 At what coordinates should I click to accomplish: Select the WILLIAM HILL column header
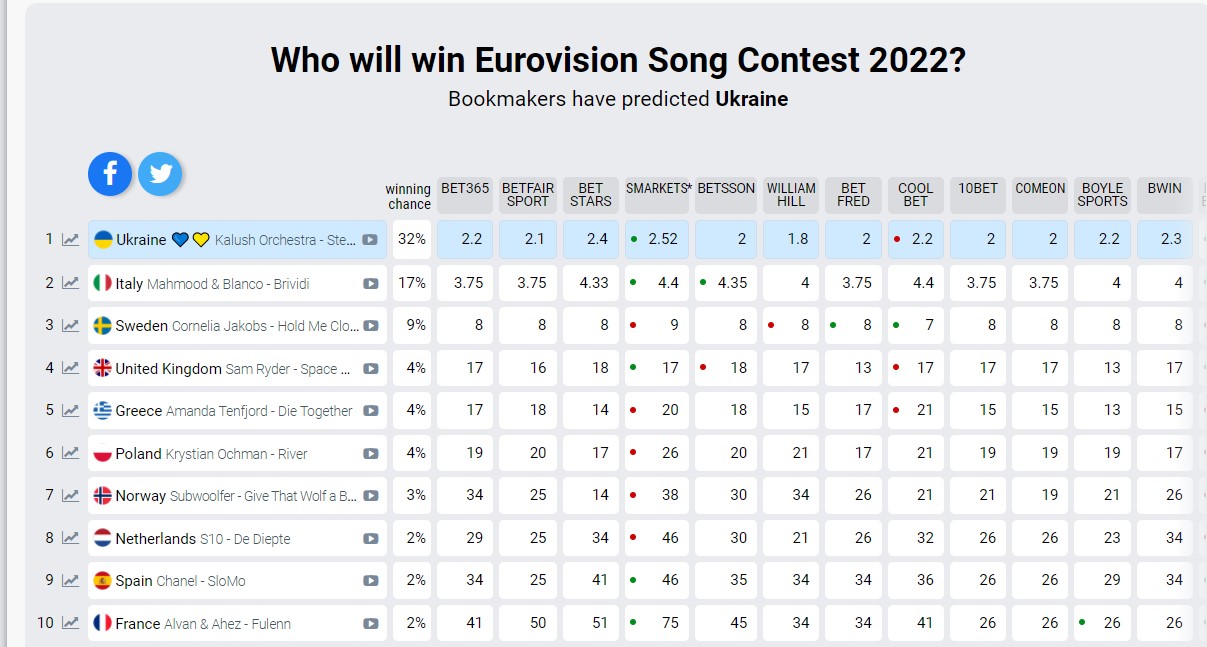point(791,194)
